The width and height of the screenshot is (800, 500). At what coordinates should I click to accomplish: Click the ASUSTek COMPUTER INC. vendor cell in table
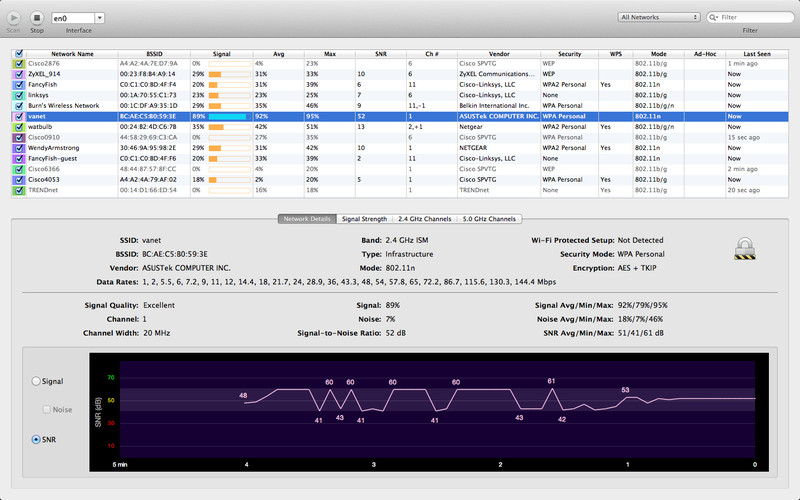coord(498,116)
